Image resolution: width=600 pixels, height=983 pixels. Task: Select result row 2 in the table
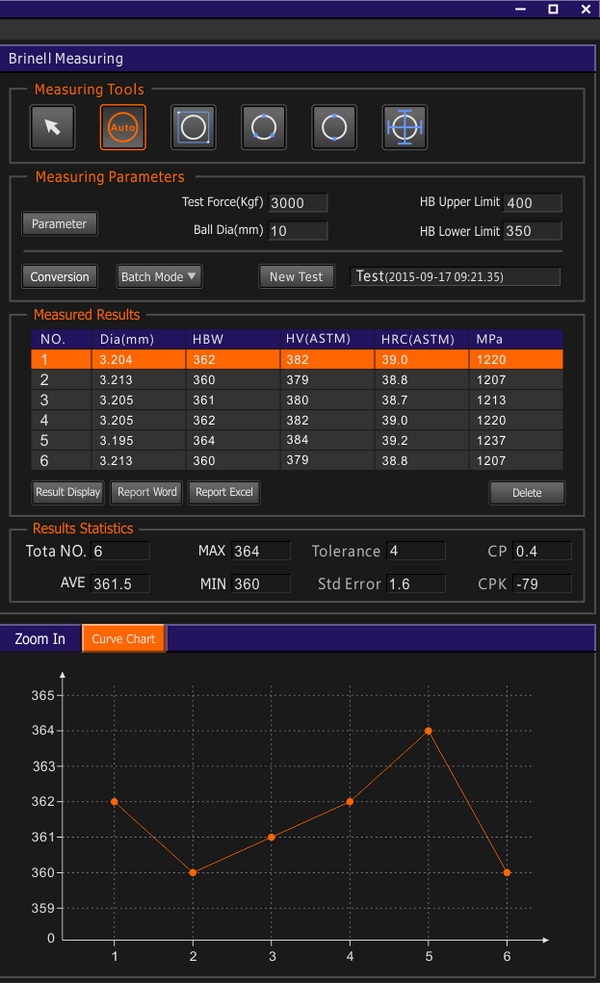297,379
